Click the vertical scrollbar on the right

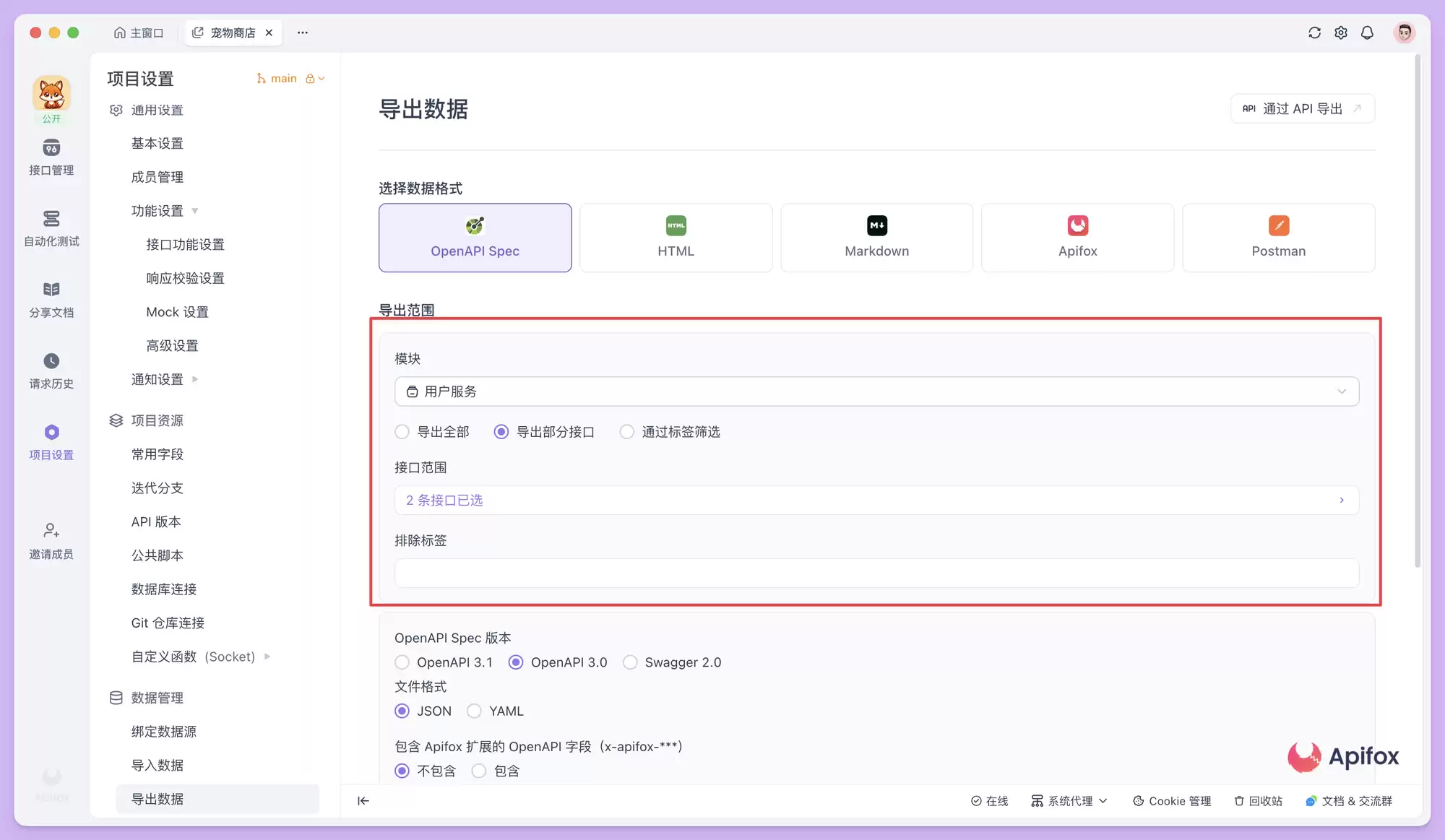pos(1418,312)
